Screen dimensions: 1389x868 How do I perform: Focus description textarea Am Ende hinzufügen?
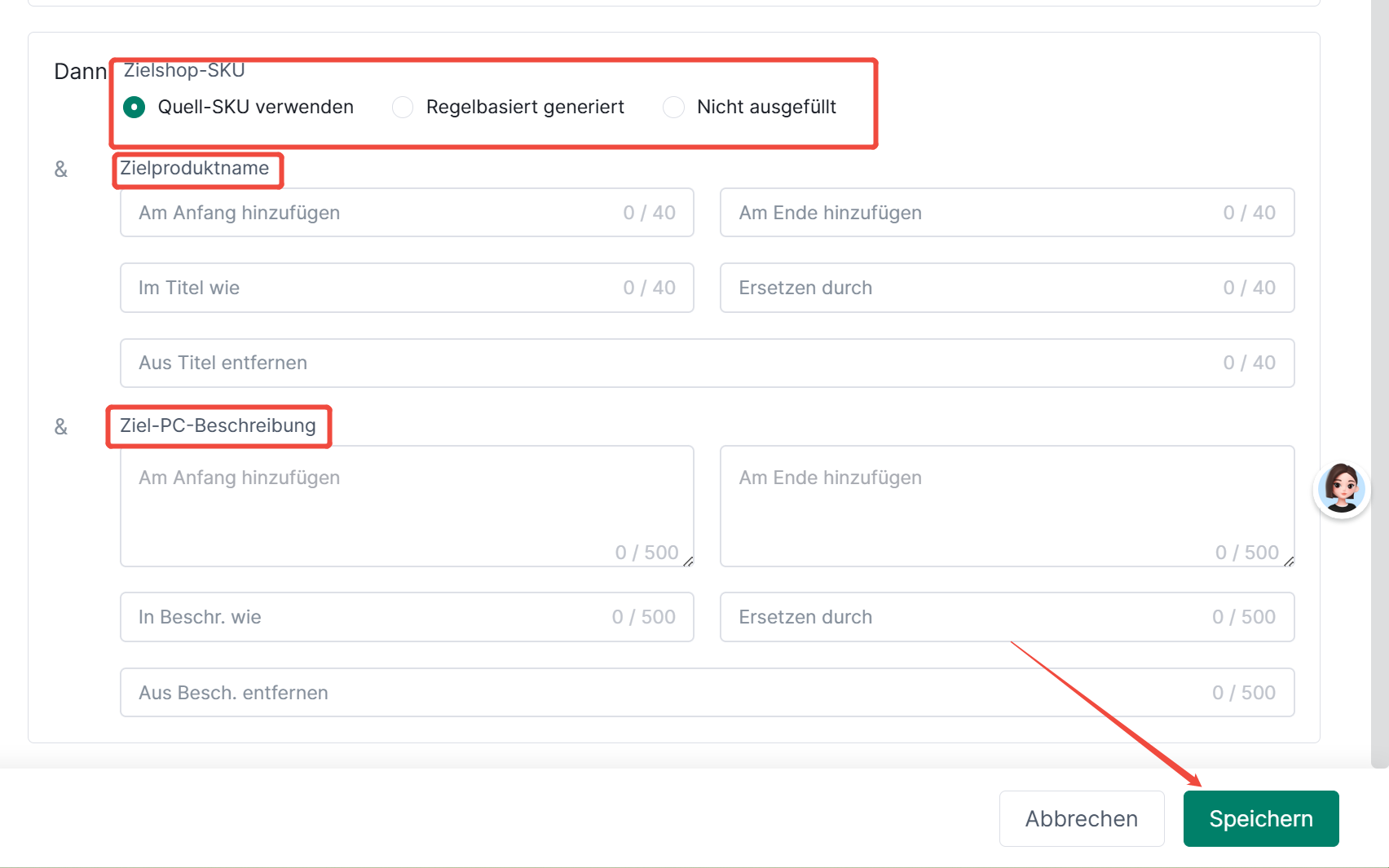point(1008,506)
